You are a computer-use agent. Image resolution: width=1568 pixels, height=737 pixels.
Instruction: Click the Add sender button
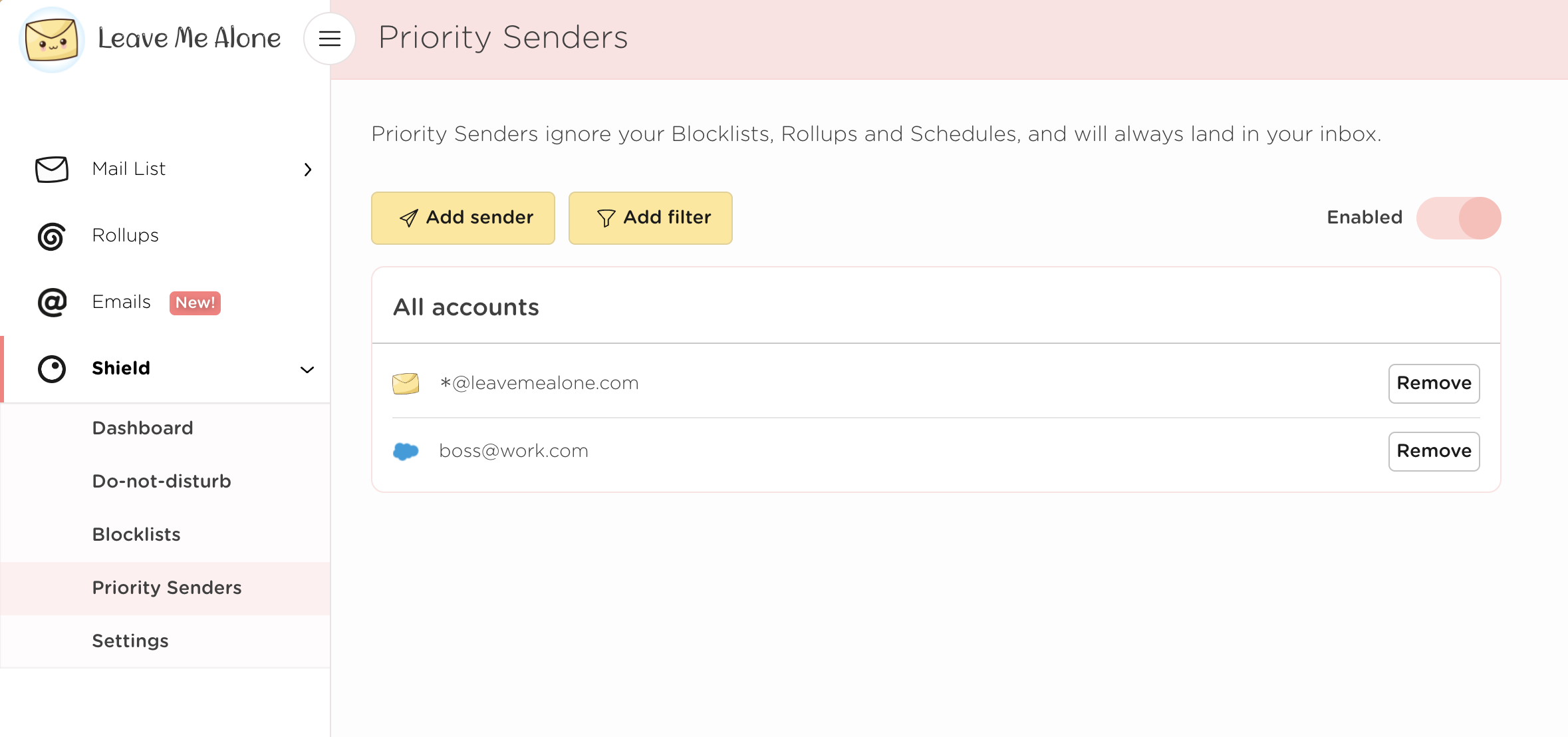[463, 218]
